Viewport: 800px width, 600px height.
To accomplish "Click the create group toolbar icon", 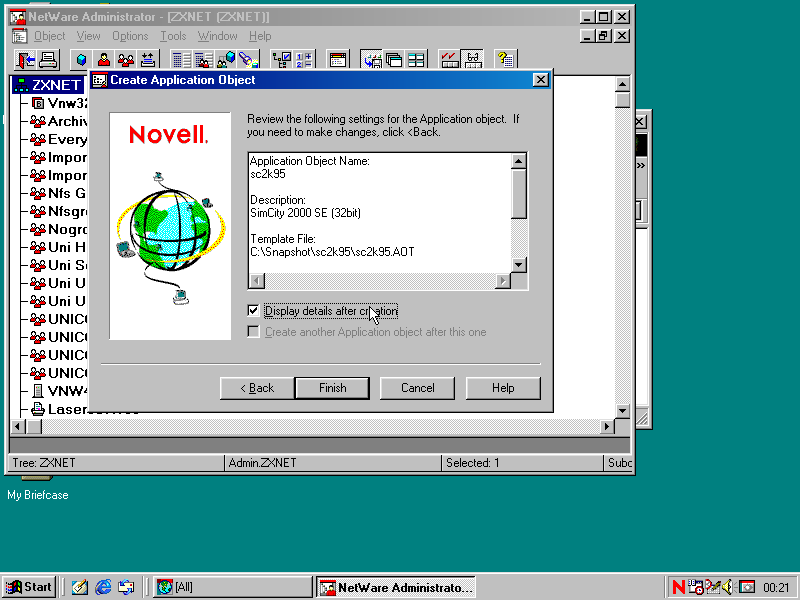I will click(126, 60).
